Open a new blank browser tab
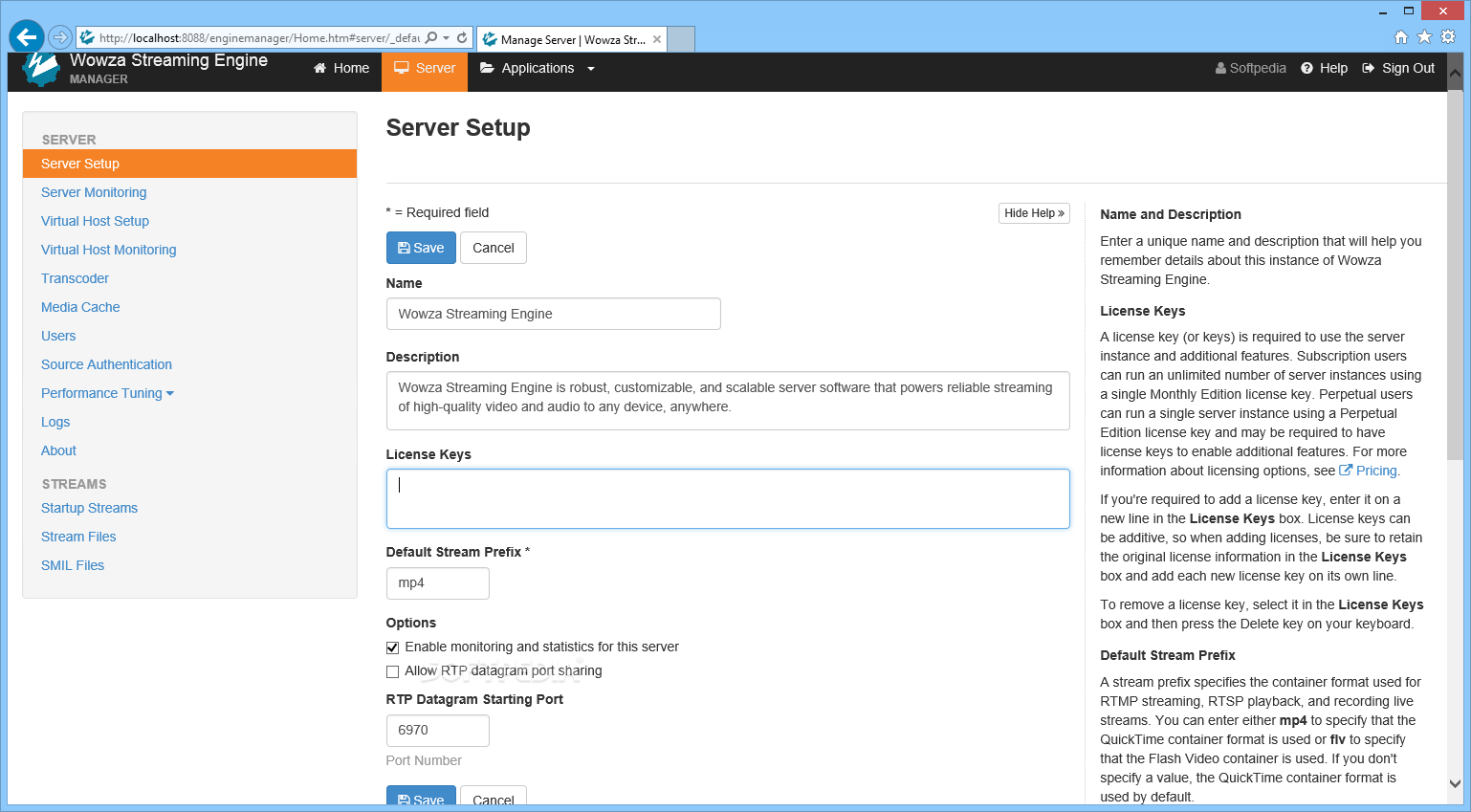Image resolution: width=1471 pixels, height=812 pixels. [681, 39]
